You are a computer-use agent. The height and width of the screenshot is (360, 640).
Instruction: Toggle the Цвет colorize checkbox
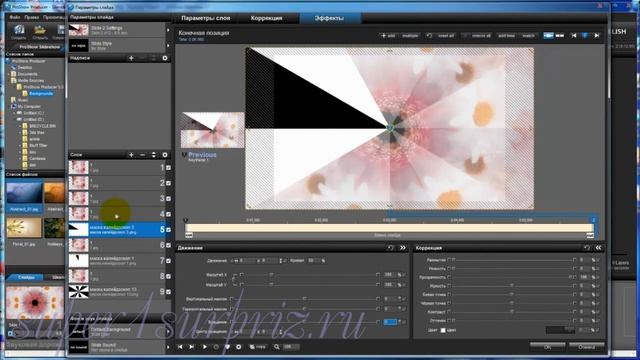click(x=443, y=330)
